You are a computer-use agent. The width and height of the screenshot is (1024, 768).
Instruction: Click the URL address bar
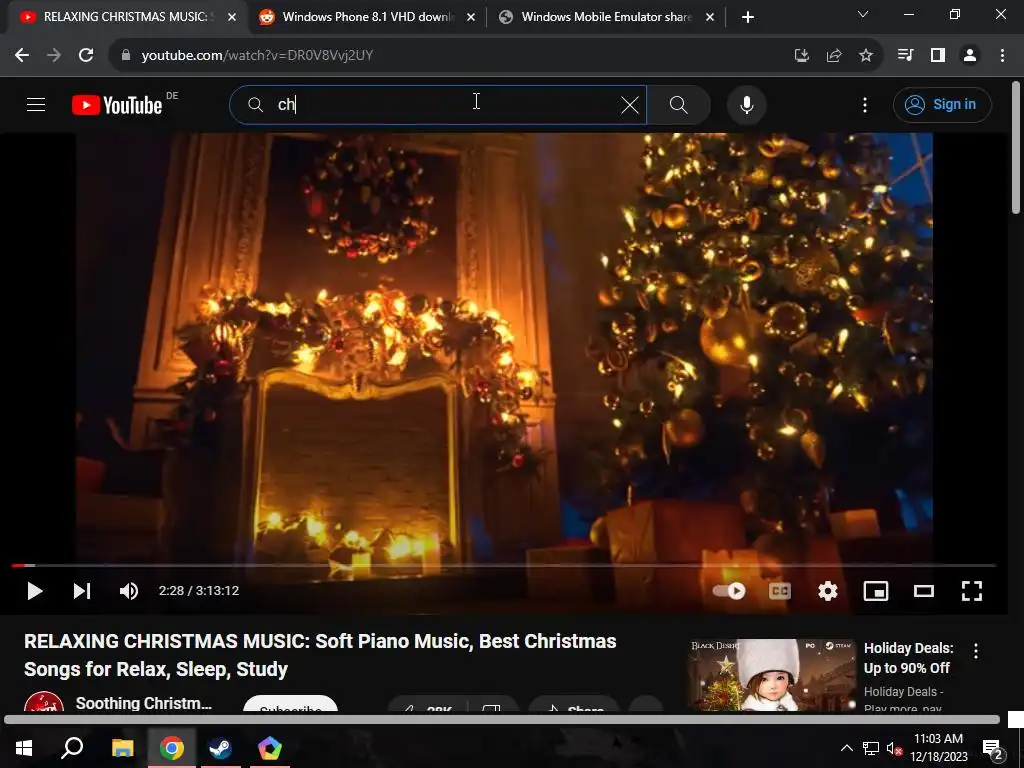[x=451, y=56]
